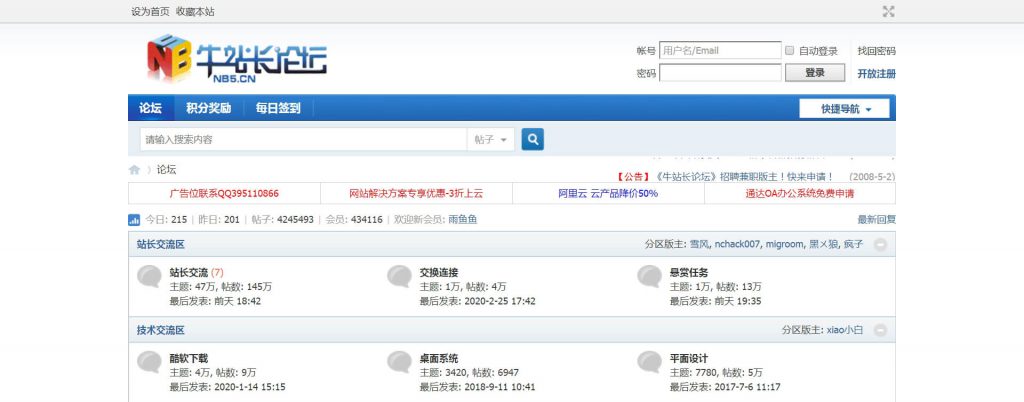This screenshot has height=402, width=1024.
Task: Open the 快捷导航 dropdown
Action: 846,109
